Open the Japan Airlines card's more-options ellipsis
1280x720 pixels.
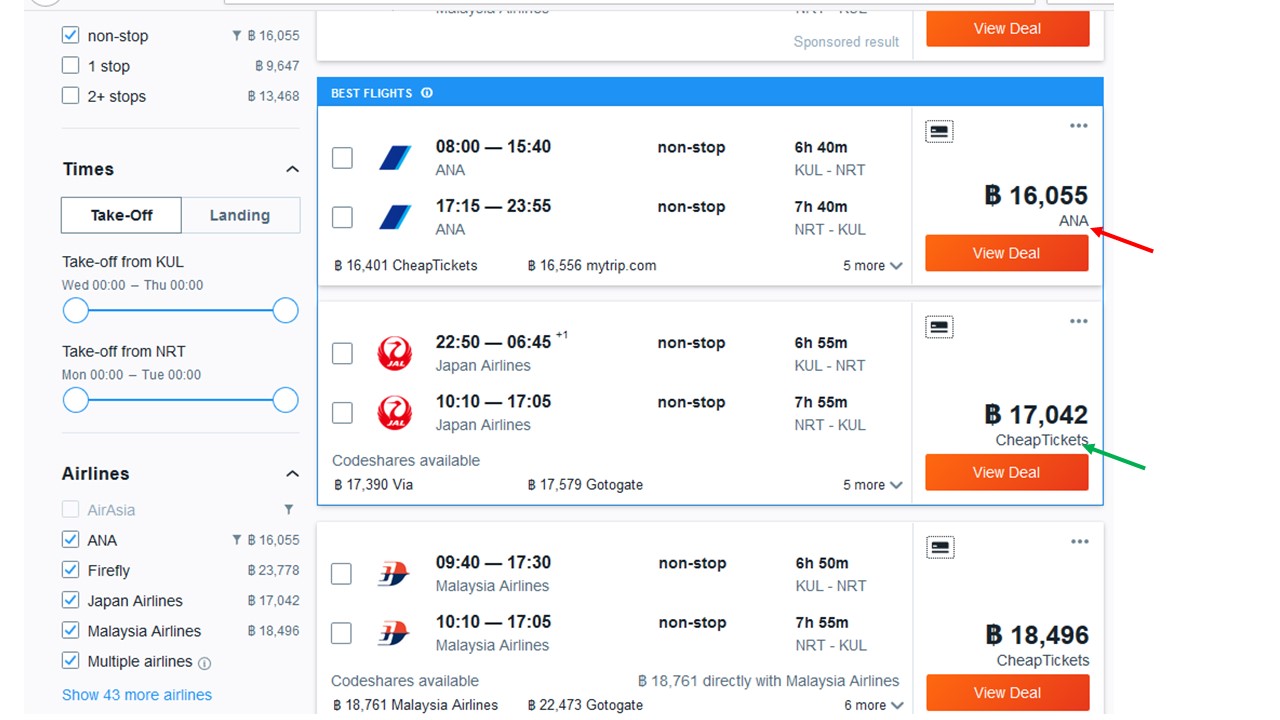tap(1078, 321)
